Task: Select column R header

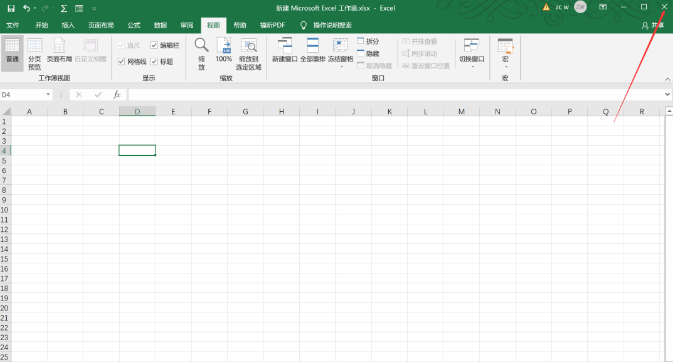Action: [x=642, y=112]
